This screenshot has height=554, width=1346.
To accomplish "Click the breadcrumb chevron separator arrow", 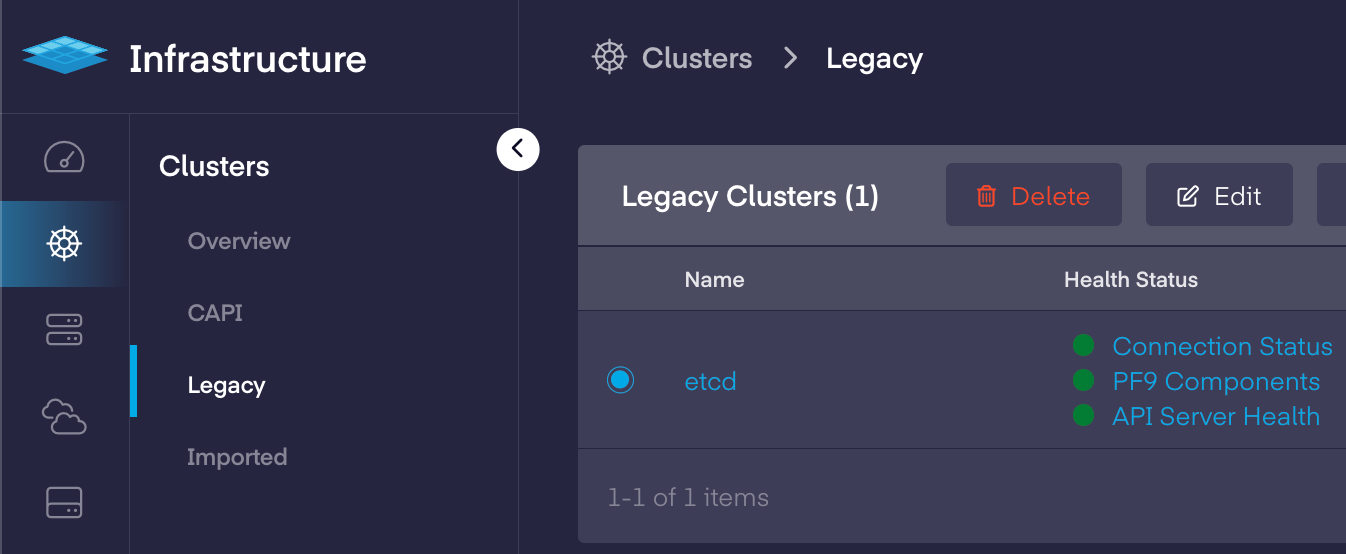I will point(790,58).
